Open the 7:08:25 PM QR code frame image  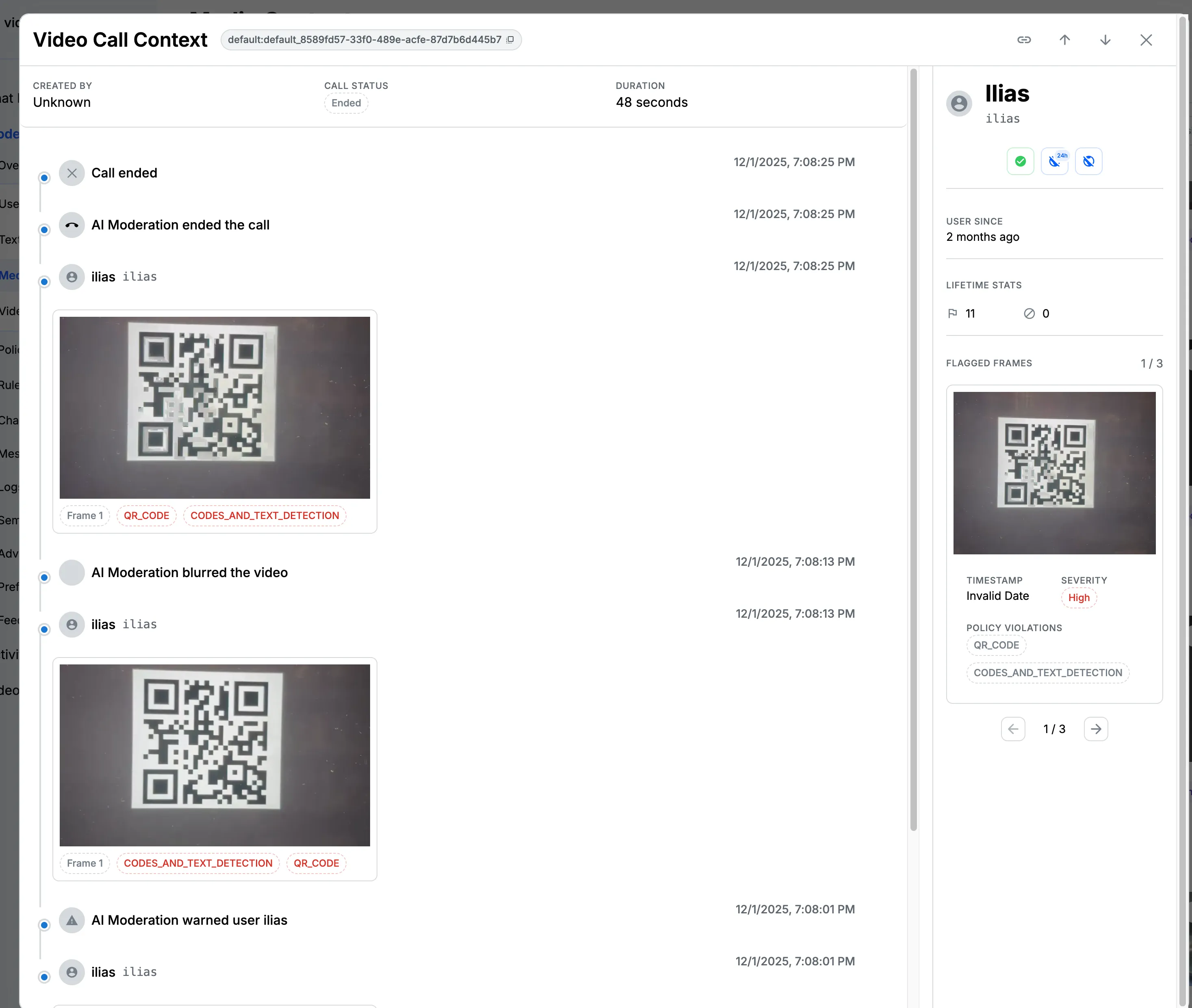[215, 407]
